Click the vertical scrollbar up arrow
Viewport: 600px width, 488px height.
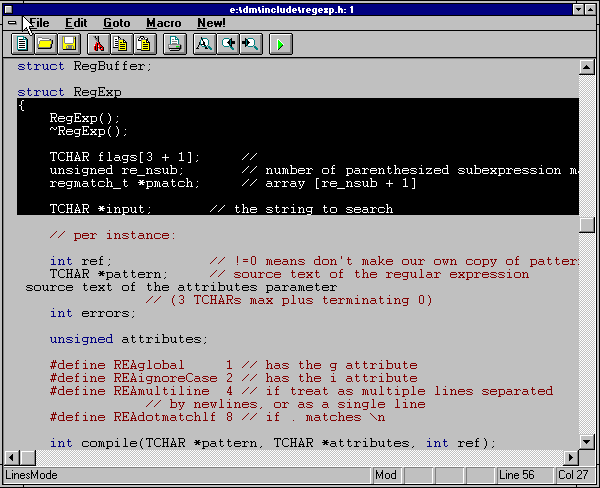pyautogui.click(x=586, y=67)
